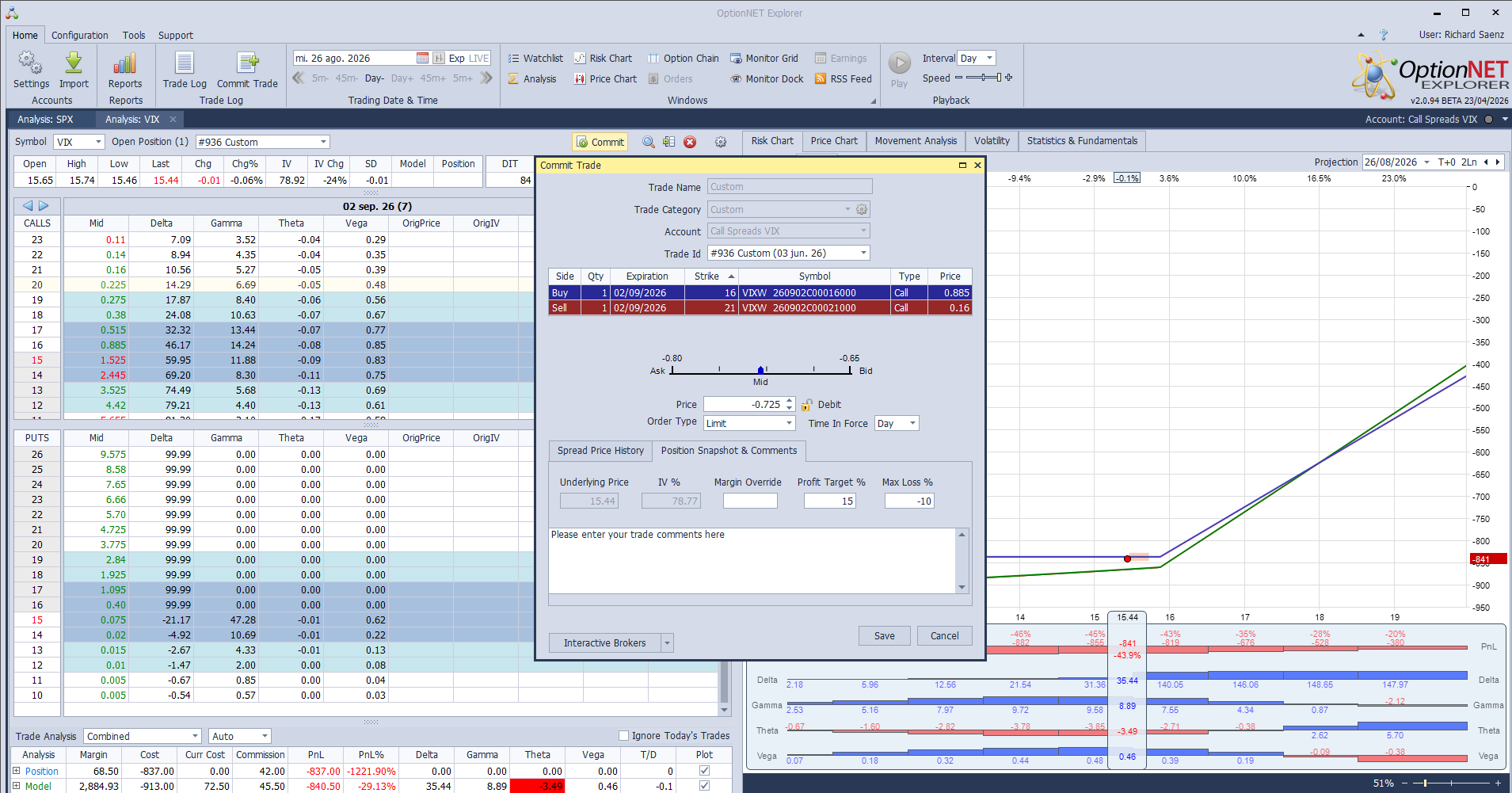The height and width of the screenshot is (793, 1512).
Task: Click the green table icon beside the magnifier
Action: [x=669, y=142]
